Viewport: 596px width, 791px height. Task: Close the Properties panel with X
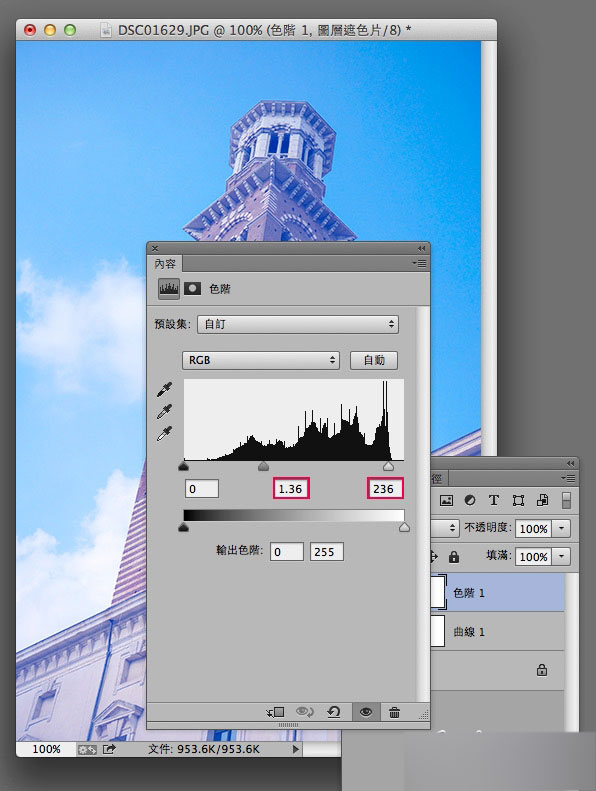coord(155,248)
